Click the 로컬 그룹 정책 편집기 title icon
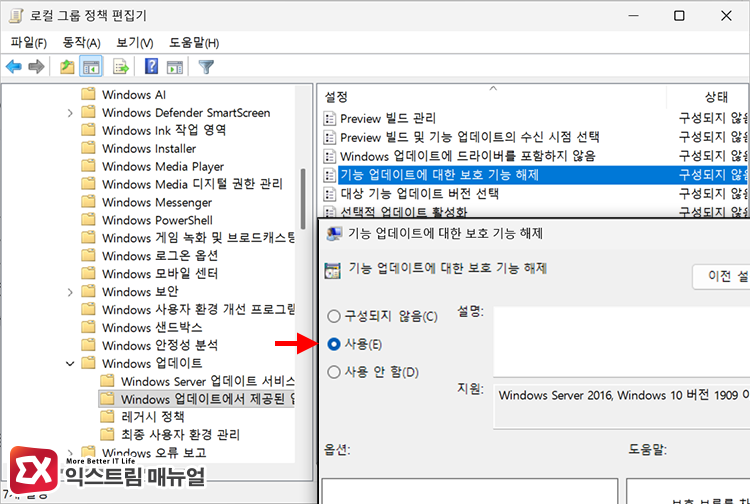Viewport: 750px width, 504px height. (x=16, y=16)
